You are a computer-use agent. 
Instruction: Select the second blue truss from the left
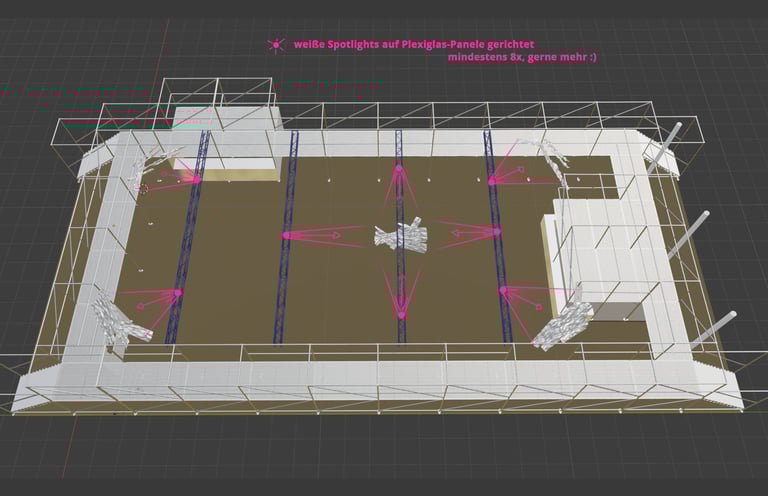[x=287, y=237]
